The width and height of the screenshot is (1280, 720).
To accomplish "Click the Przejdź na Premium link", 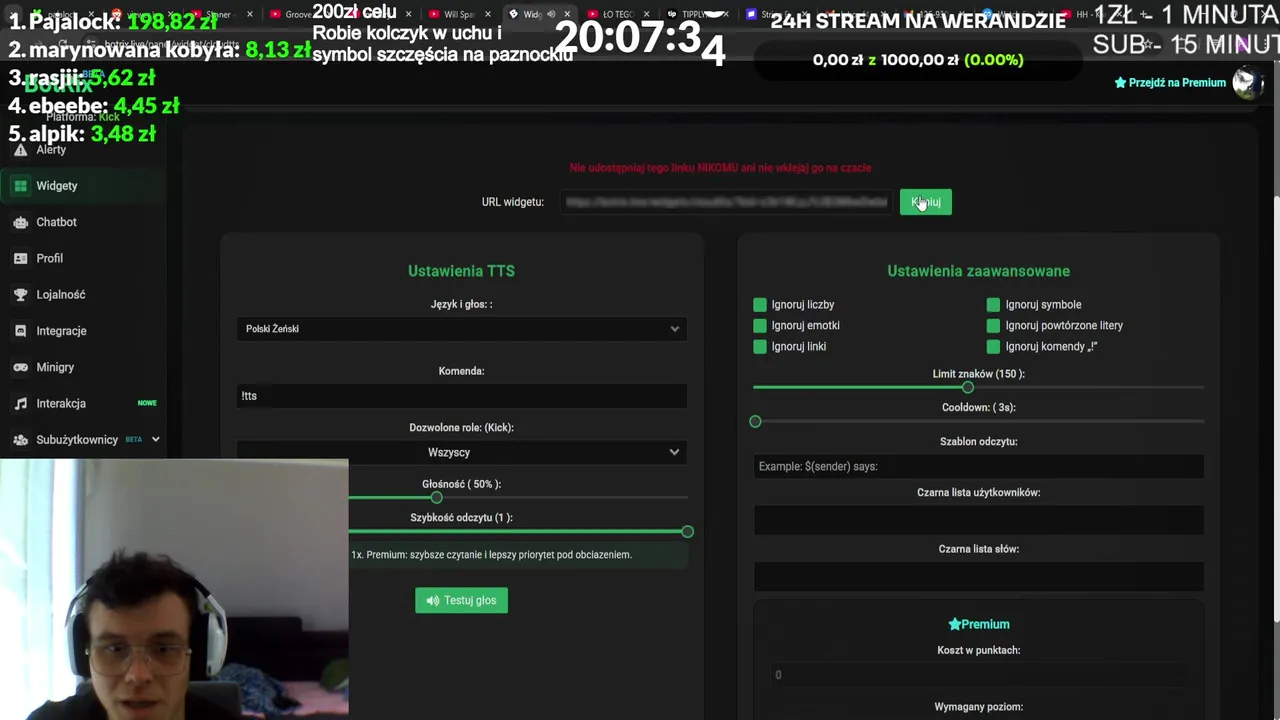I will (1170, 83).
